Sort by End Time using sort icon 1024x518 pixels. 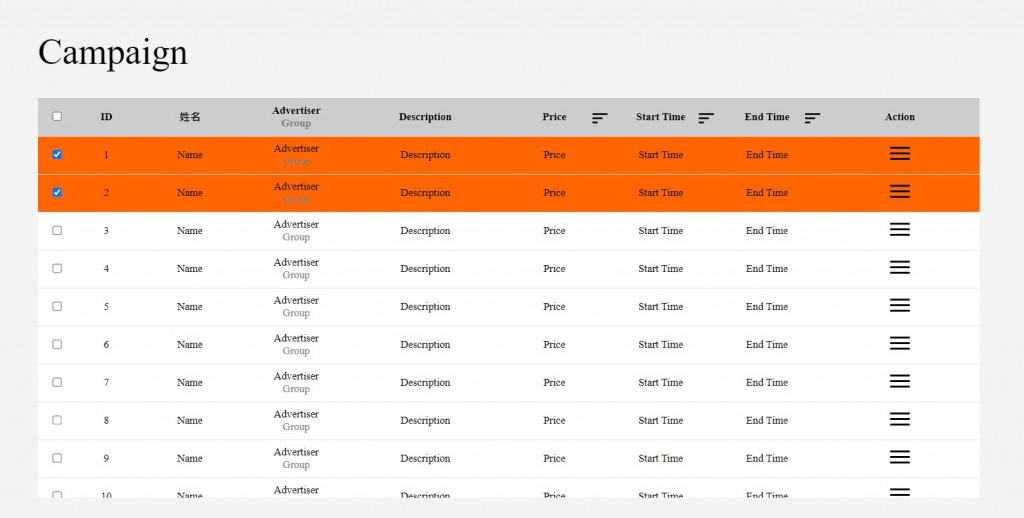tap(812, 118)
